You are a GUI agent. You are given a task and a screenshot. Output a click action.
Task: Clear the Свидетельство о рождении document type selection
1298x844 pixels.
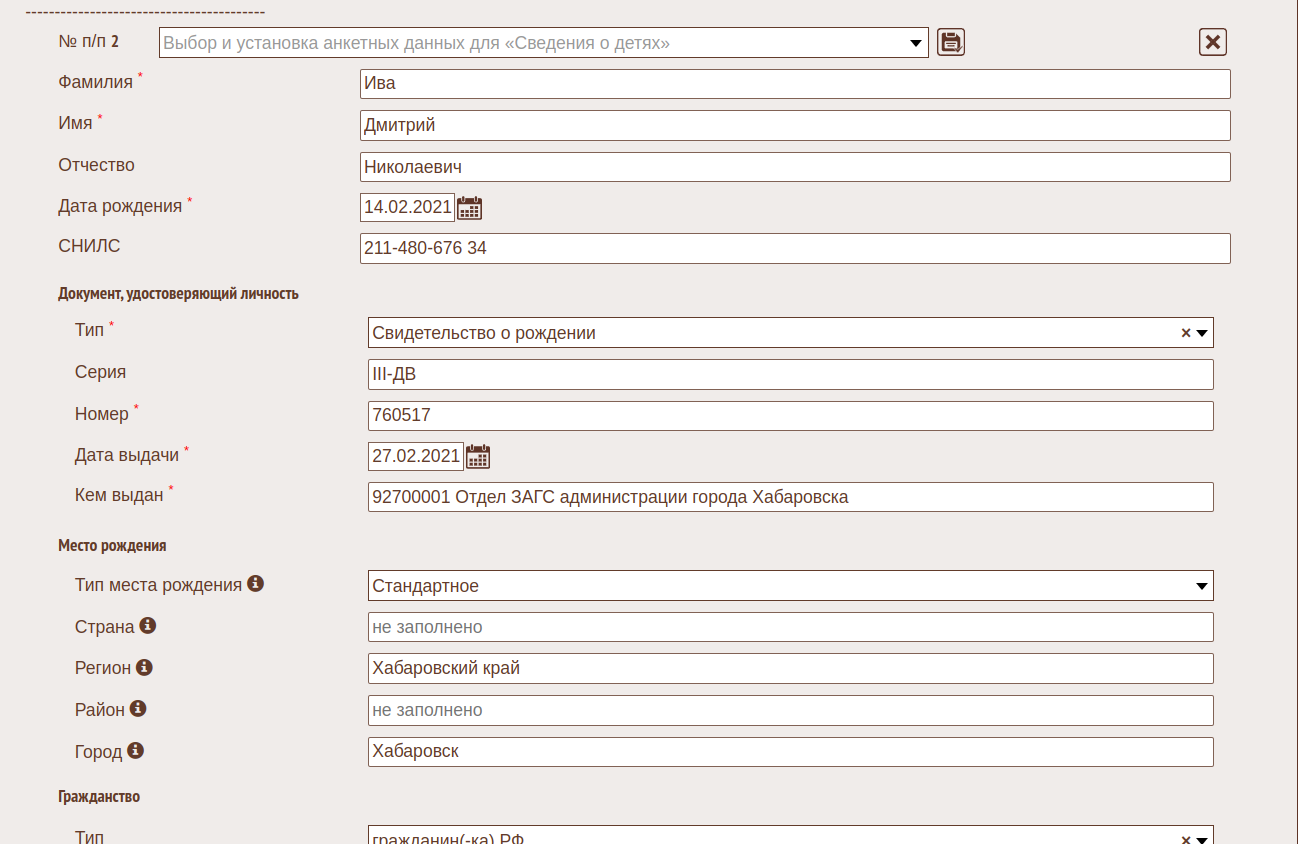1186,333
